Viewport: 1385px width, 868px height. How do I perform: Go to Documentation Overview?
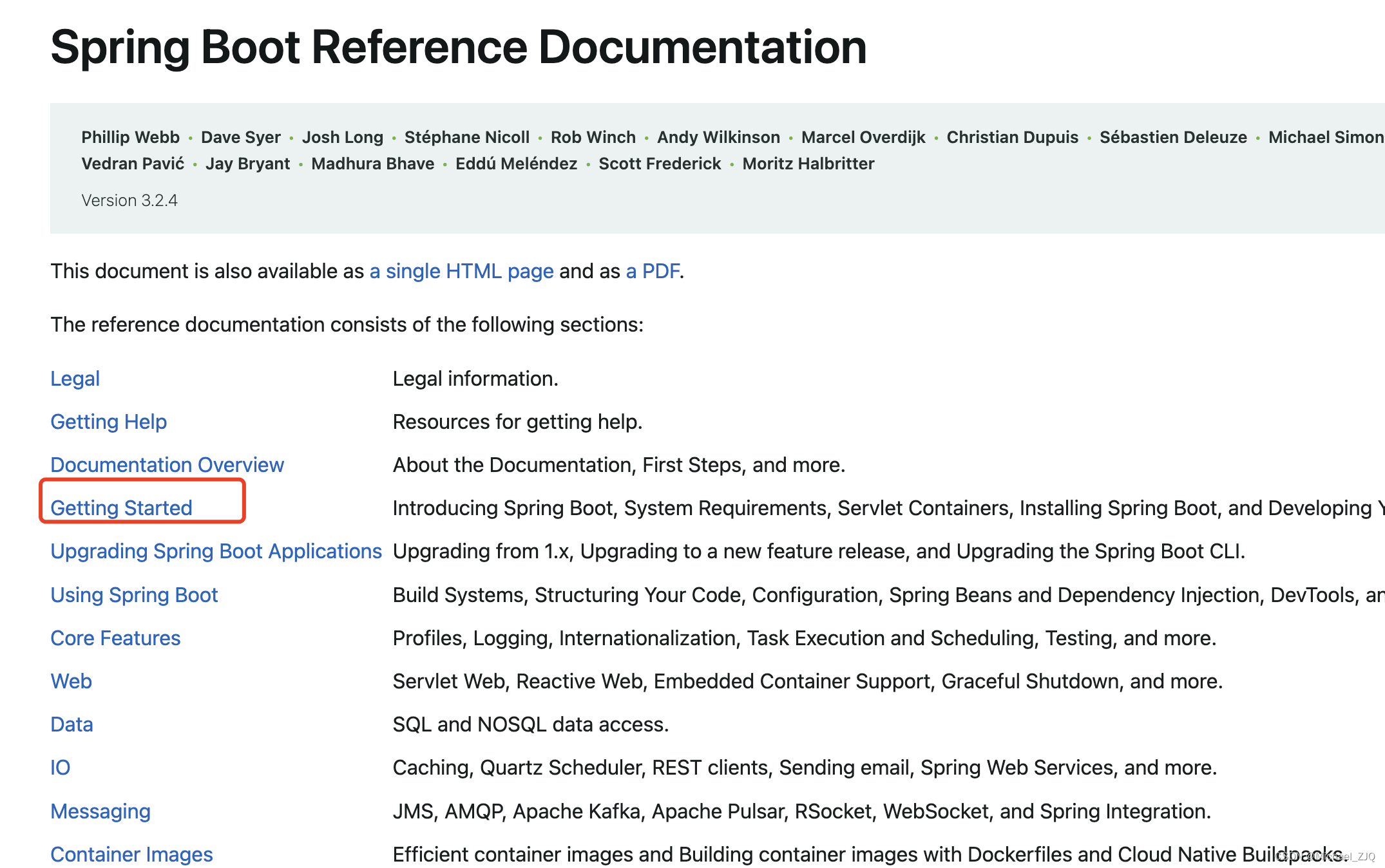[167, 465]
